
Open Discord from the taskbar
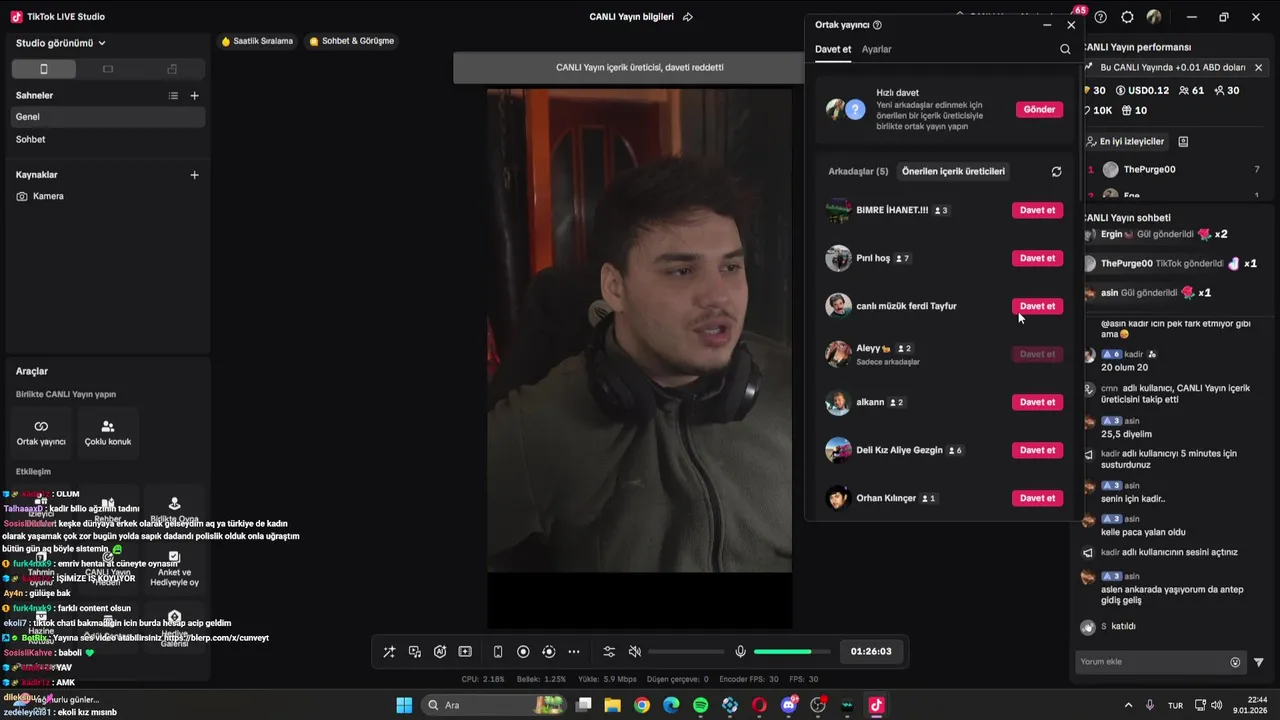tap(789, 705)
